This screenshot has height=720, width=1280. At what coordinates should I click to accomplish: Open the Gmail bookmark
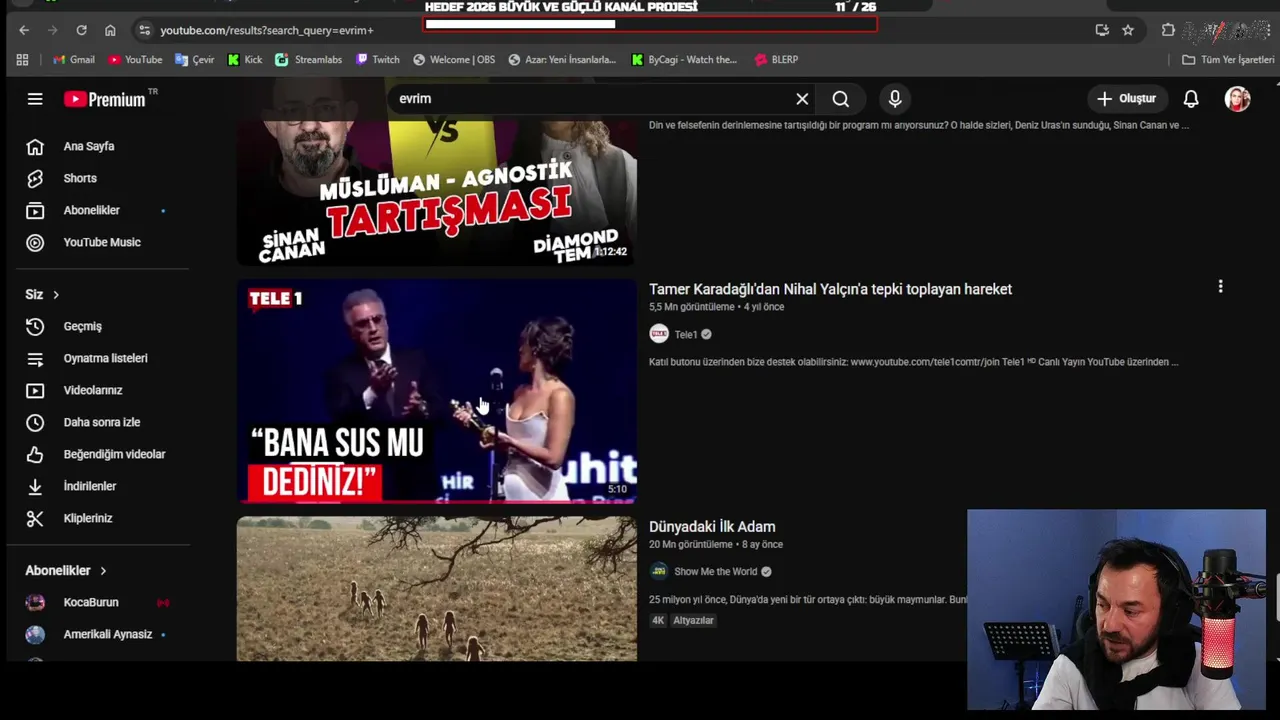74,60
